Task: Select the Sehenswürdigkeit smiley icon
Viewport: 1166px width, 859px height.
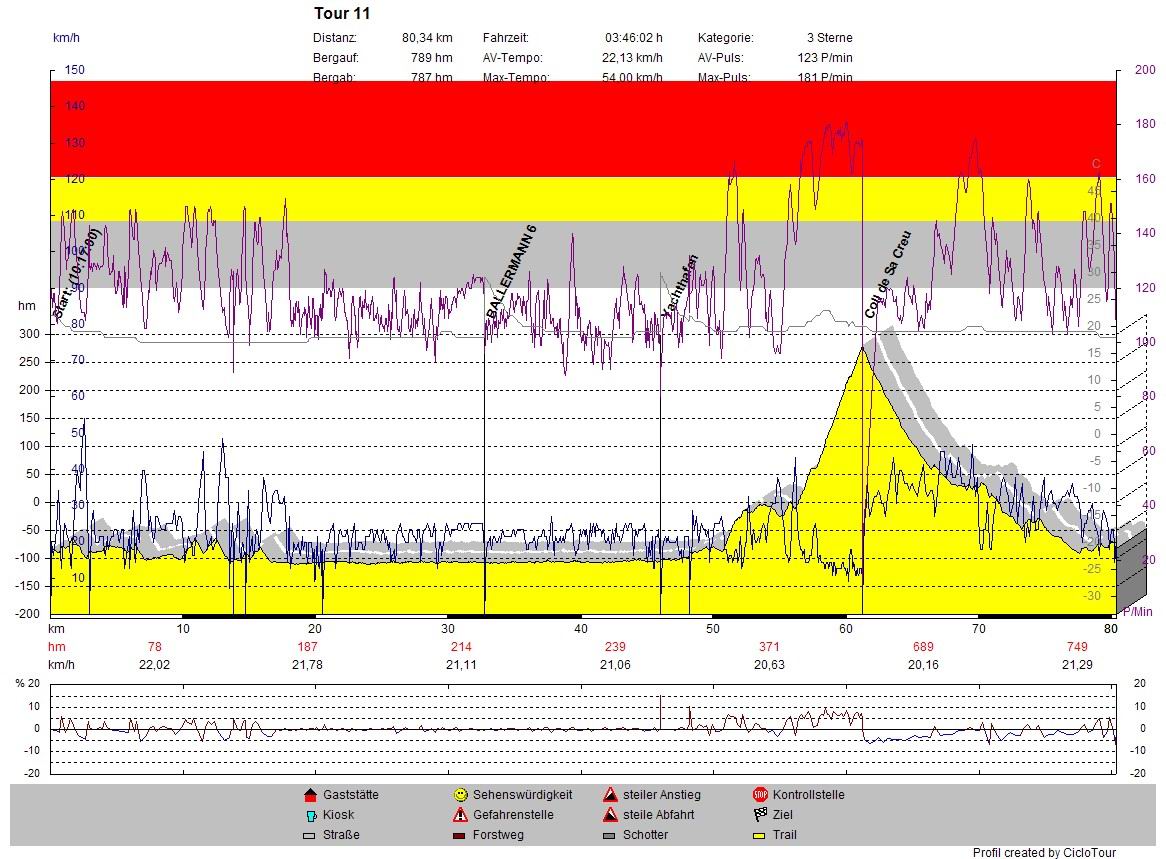Action: coord(460,795)
